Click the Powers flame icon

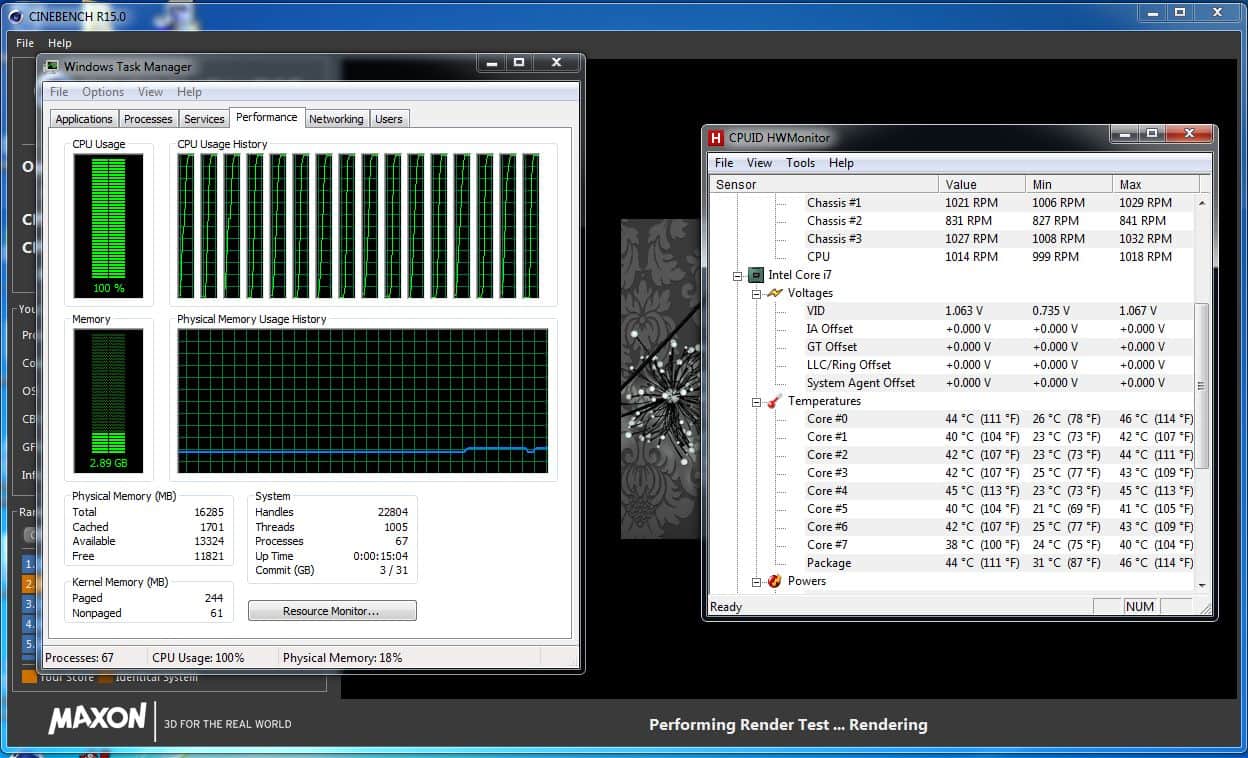click(774, 581)
